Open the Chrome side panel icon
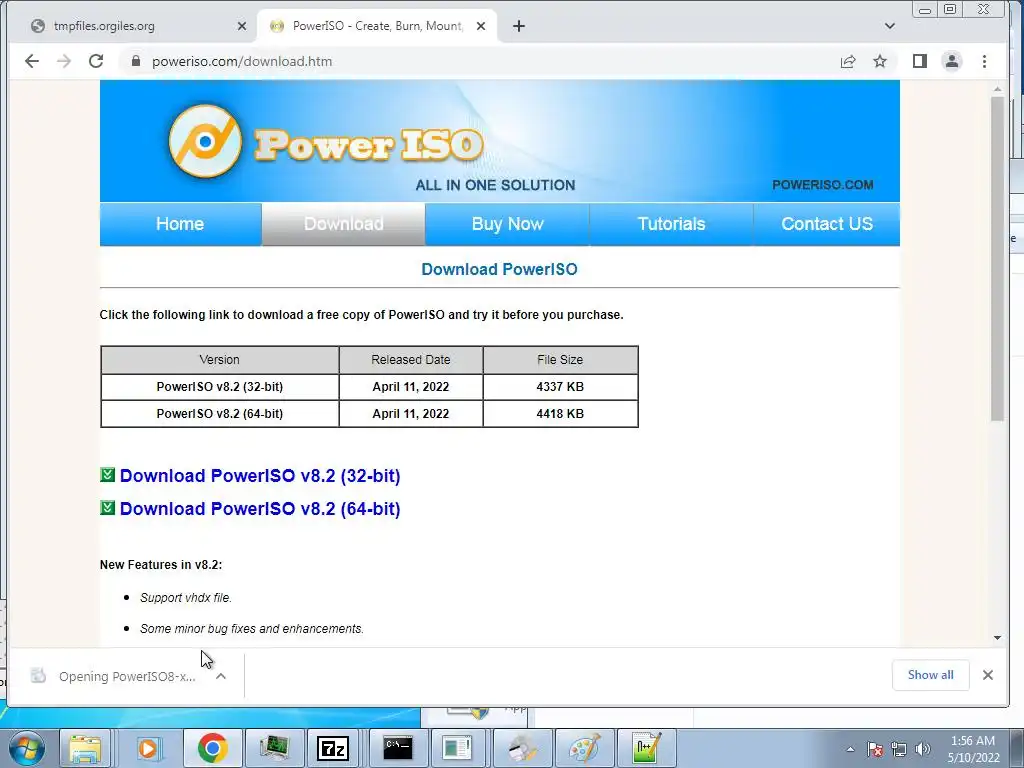 click(x=920, y=61)
